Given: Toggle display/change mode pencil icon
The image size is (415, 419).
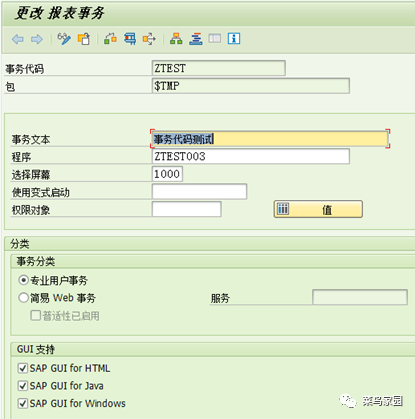Looking at the screenshot, I should [x=64, y=39].
